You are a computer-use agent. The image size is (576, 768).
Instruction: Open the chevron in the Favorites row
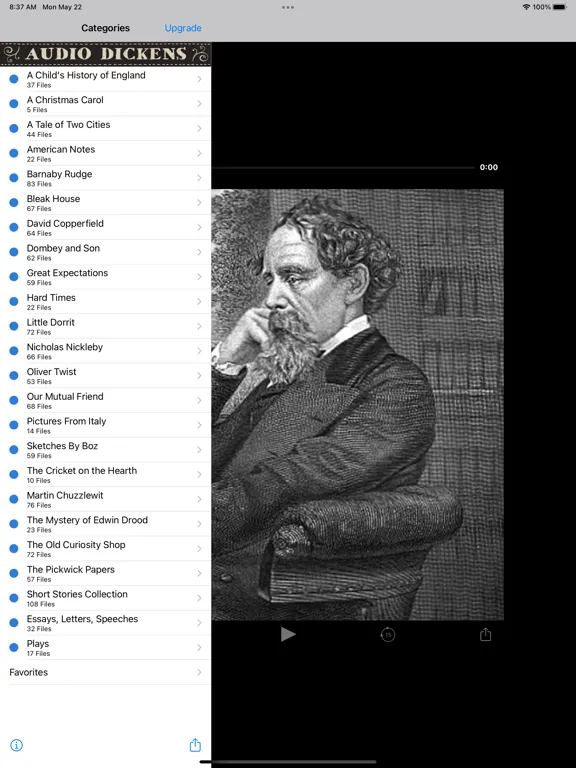199,672
